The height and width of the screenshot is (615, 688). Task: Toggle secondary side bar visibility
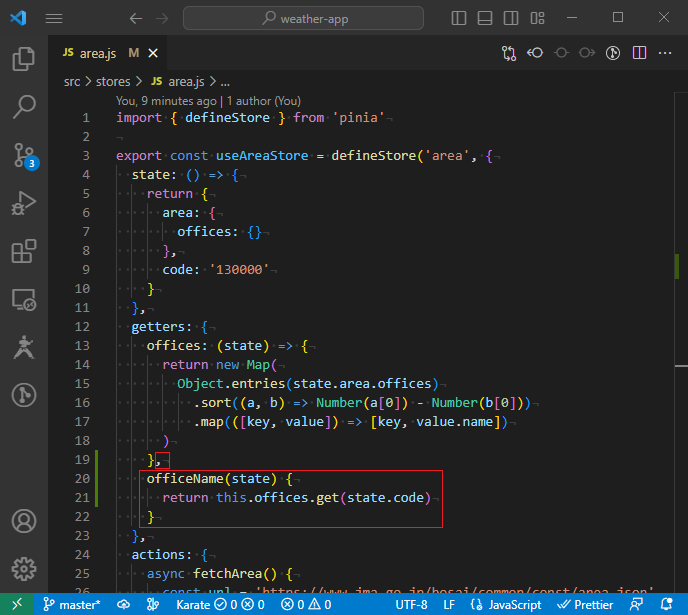pos(511,18)
